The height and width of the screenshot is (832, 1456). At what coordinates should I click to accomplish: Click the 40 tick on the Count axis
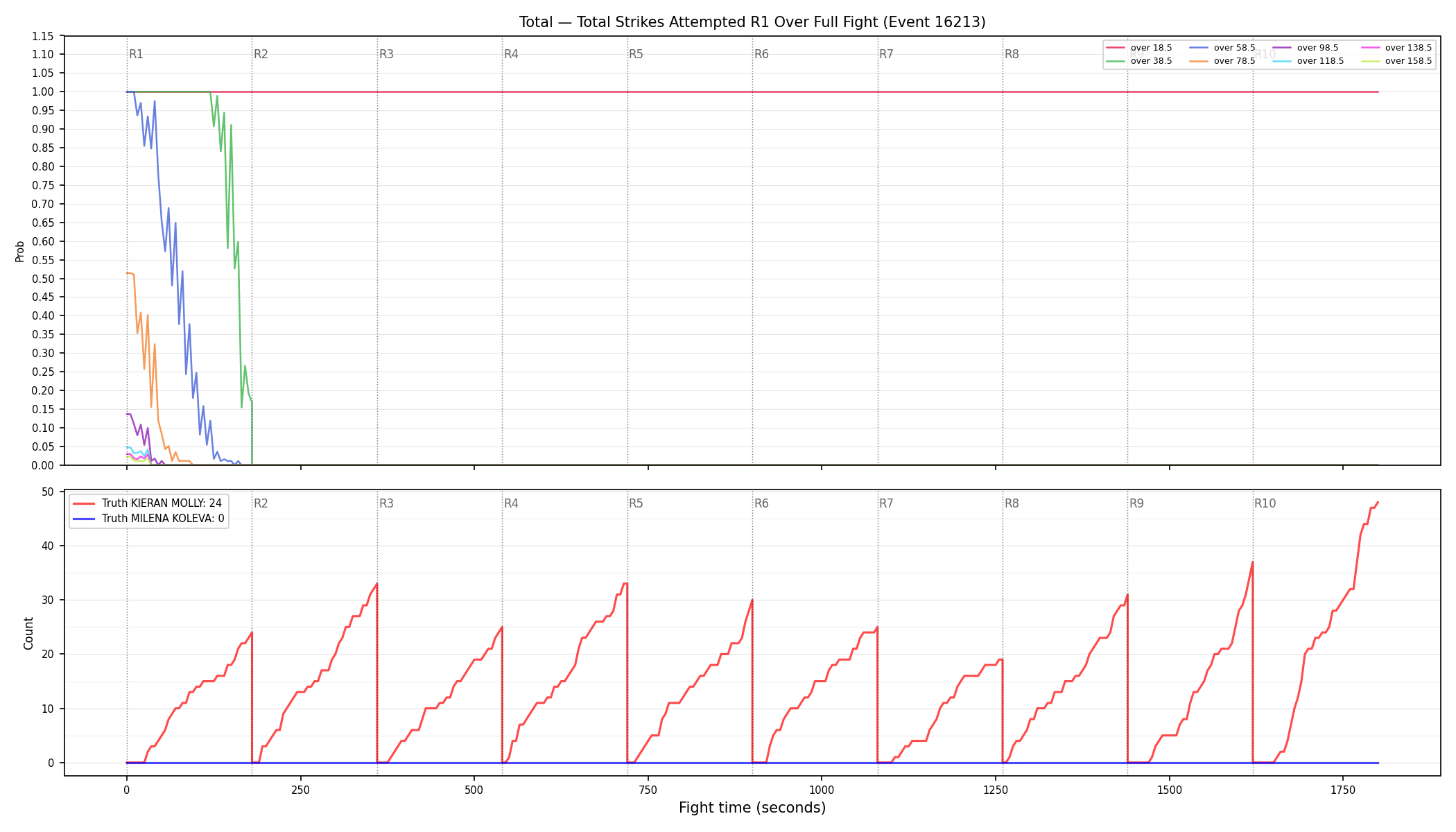pyautogui.click(x=48, y=546)
